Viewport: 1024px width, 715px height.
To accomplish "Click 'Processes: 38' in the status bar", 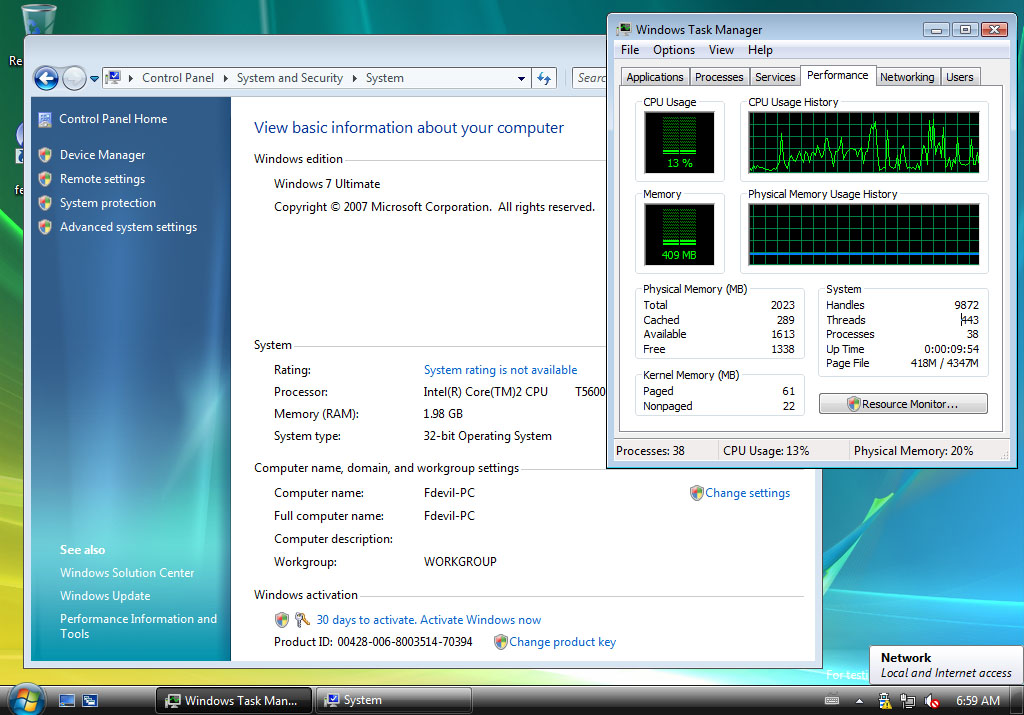I will pyautogui.click(x=650, y=451).
